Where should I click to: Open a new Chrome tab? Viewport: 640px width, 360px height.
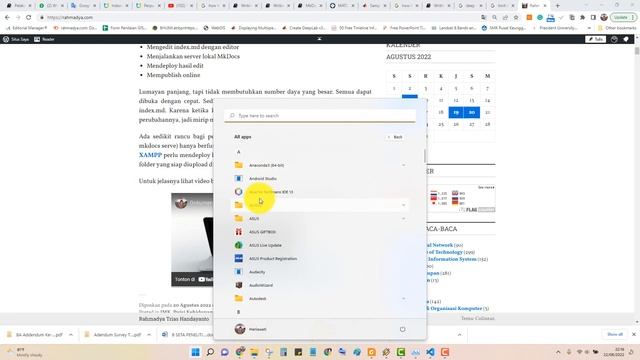(558, 6)
